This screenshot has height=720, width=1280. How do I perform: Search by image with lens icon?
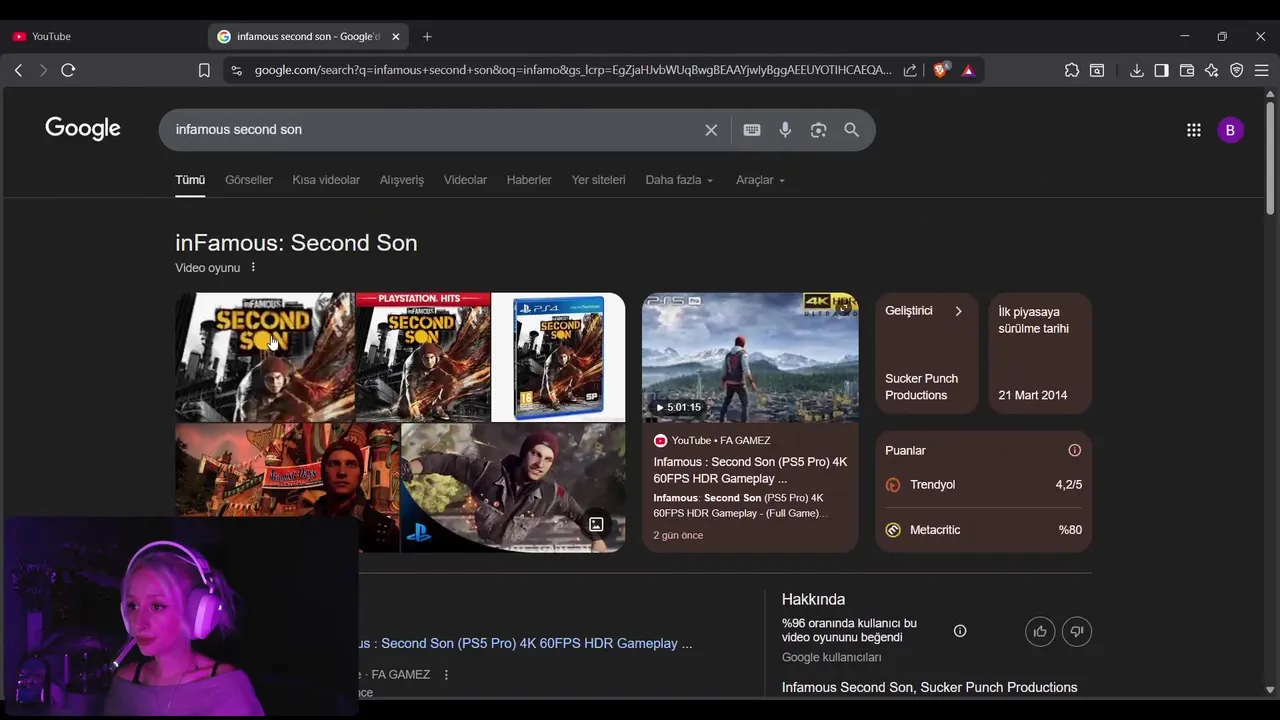pyautogui.click(x=818, y=130)
